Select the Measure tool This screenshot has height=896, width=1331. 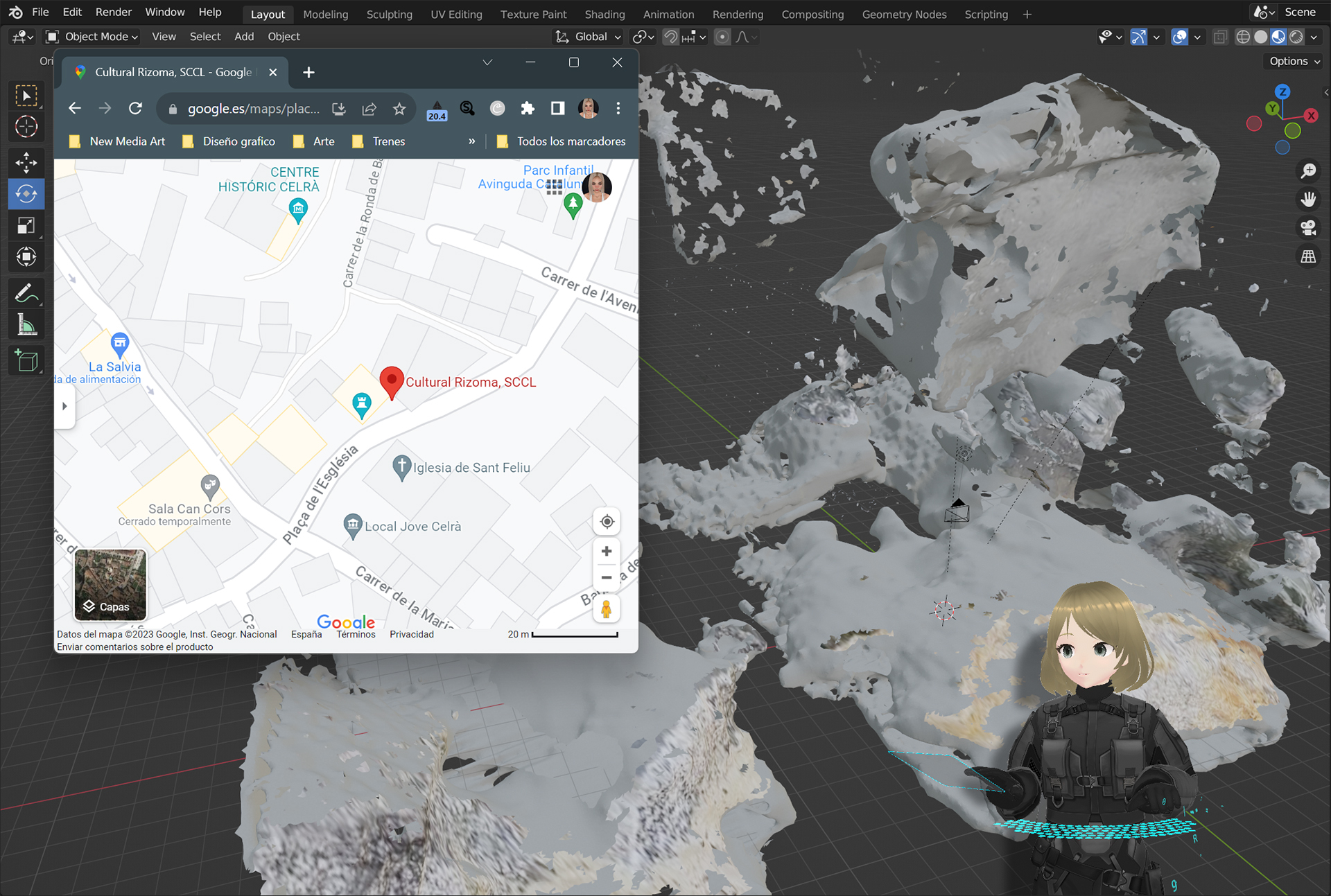[x=26, y=325]
